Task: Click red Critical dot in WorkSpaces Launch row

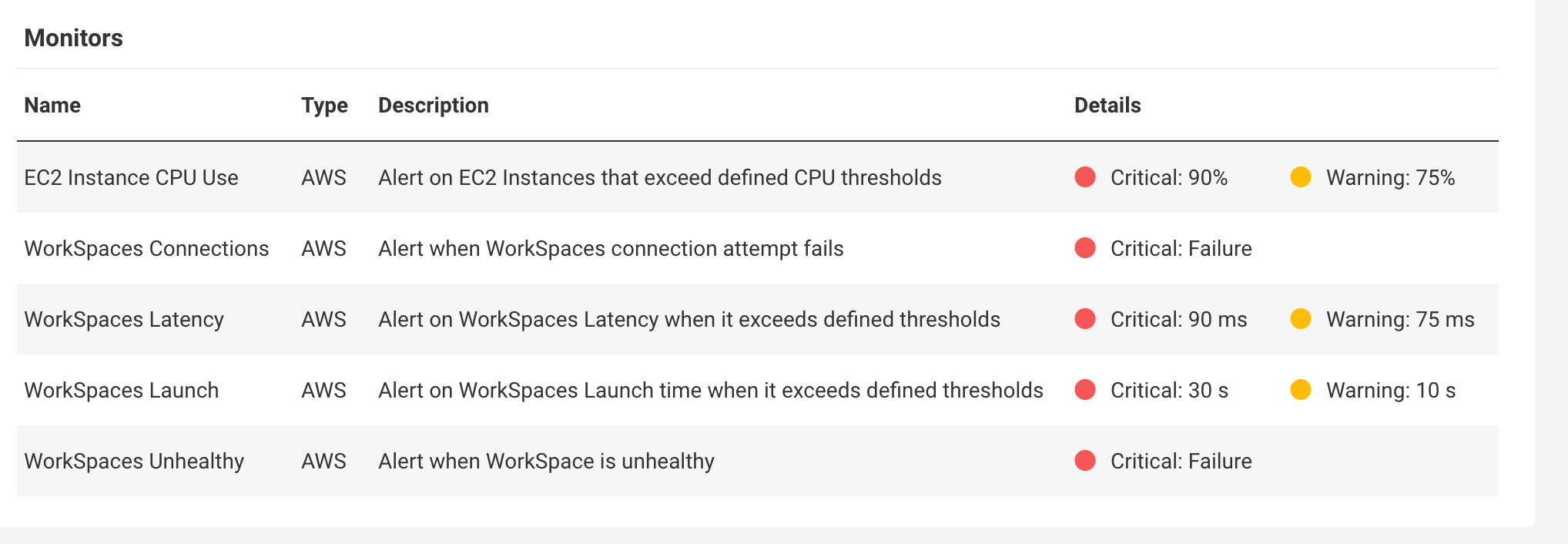Action: [1085, 390]
